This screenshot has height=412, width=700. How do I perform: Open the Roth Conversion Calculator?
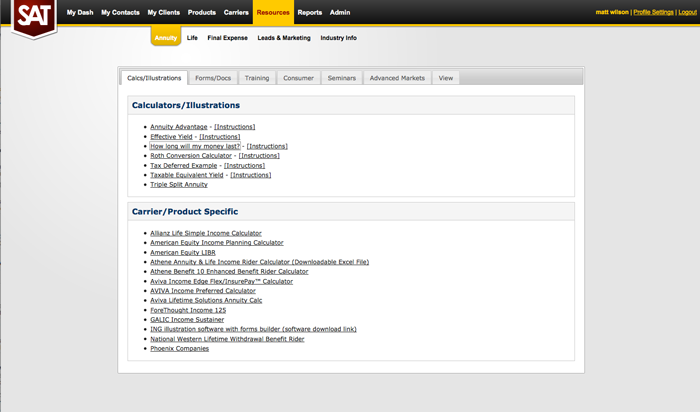pos(191,155)
